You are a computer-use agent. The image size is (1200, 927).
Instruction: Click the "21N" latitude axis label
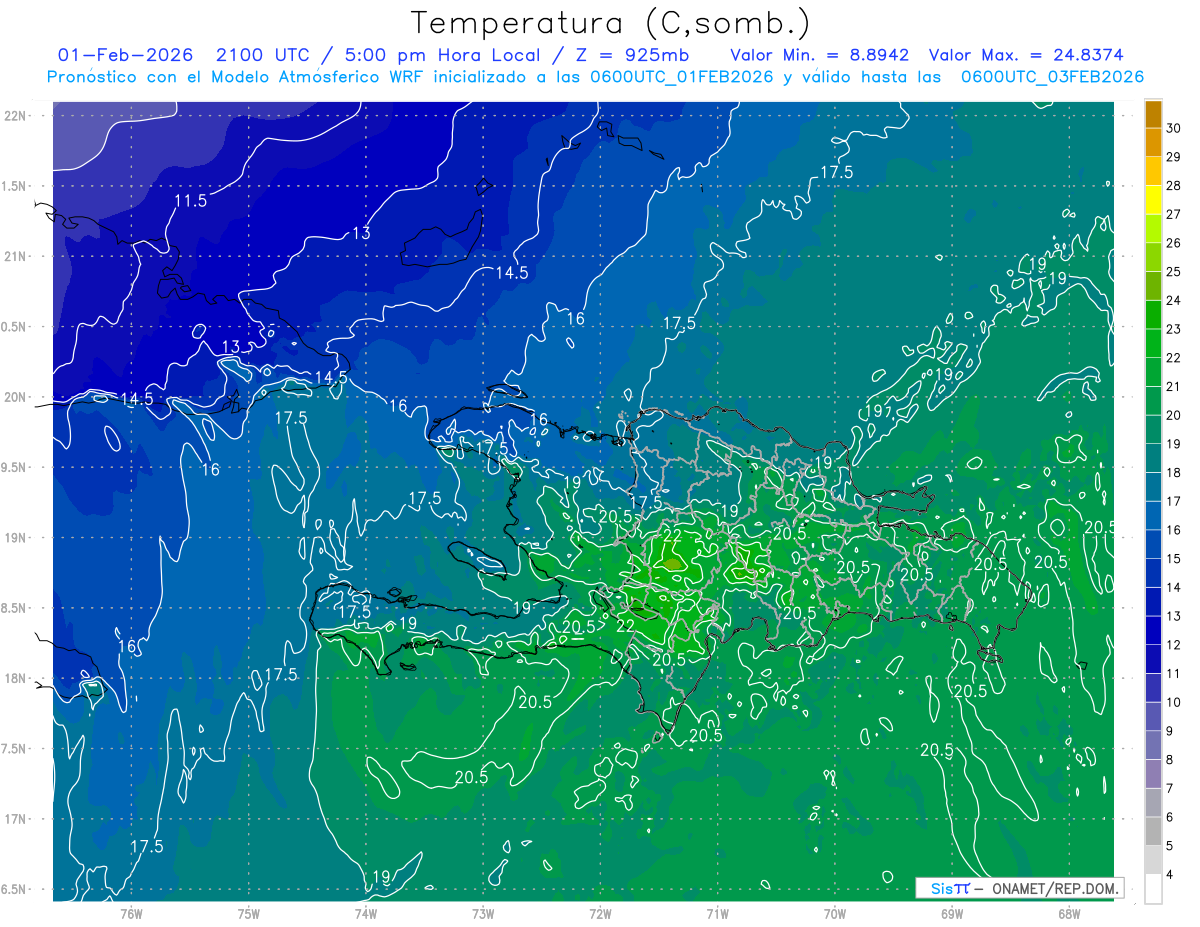pos(16,256)
